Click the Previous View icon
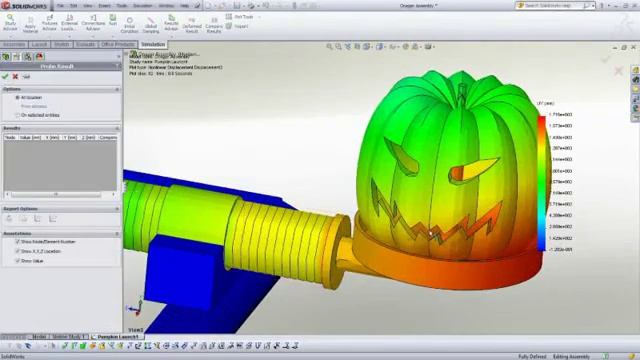 tap(348, 47)
